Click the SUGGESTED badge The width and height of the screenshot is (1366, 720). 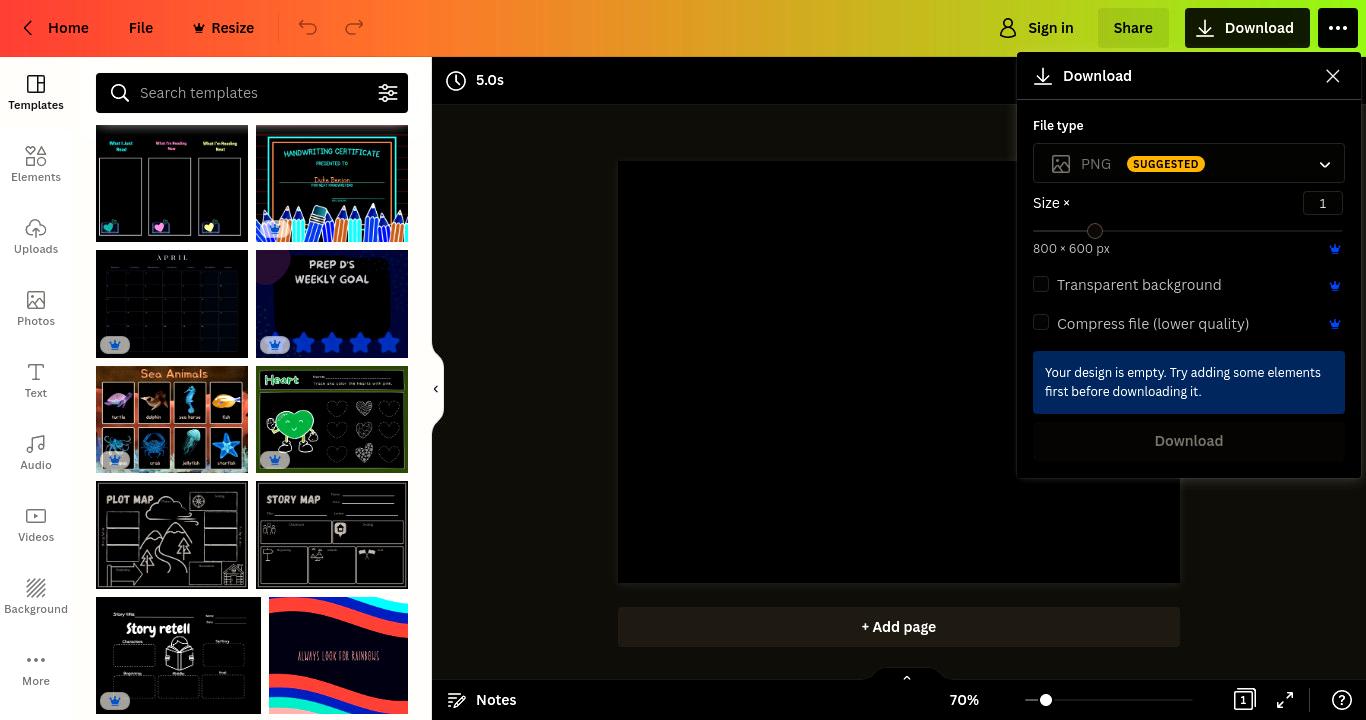coord(1166,164)
